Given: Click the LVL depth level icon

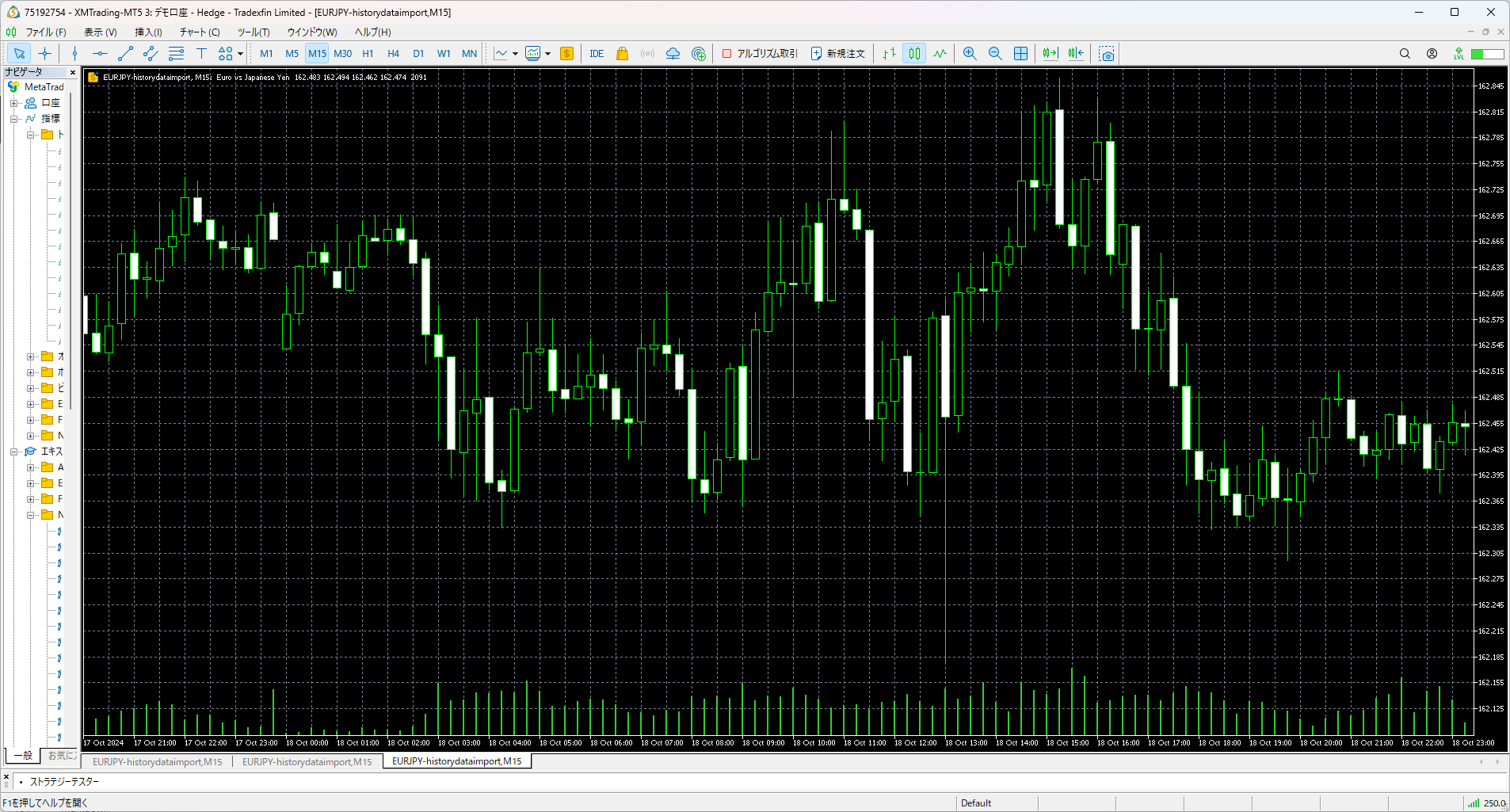Looking at the screenshot, I should tap(1459, 53).
